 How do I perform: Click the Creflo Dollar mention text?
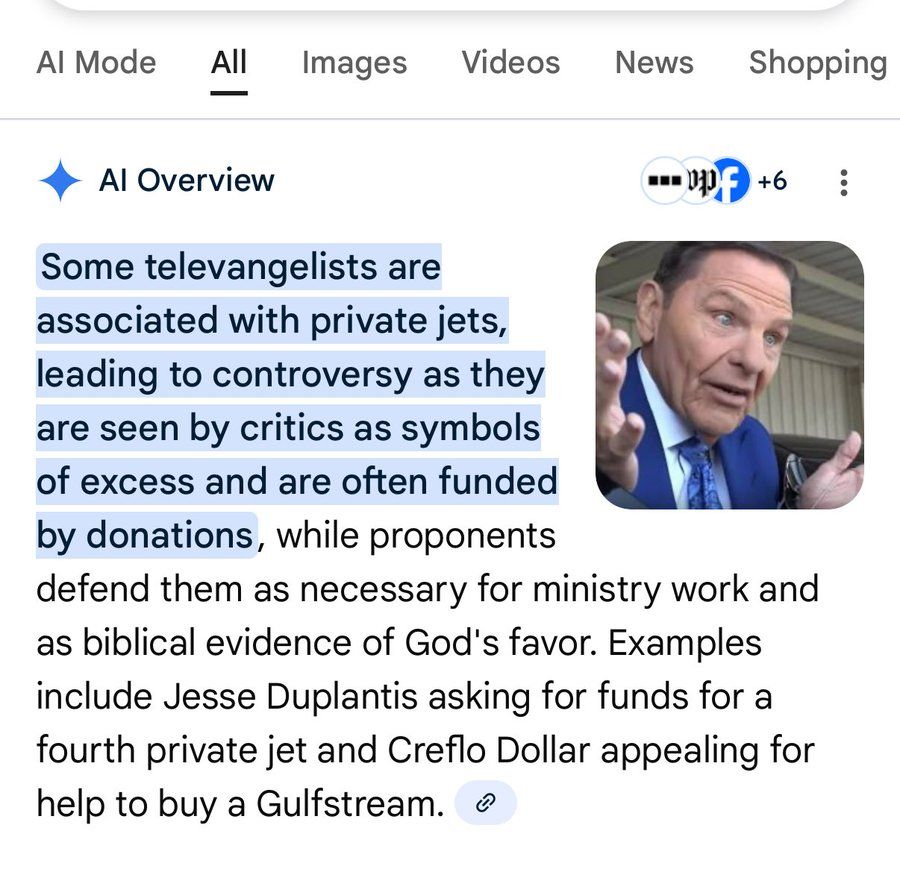pos(488,750)
